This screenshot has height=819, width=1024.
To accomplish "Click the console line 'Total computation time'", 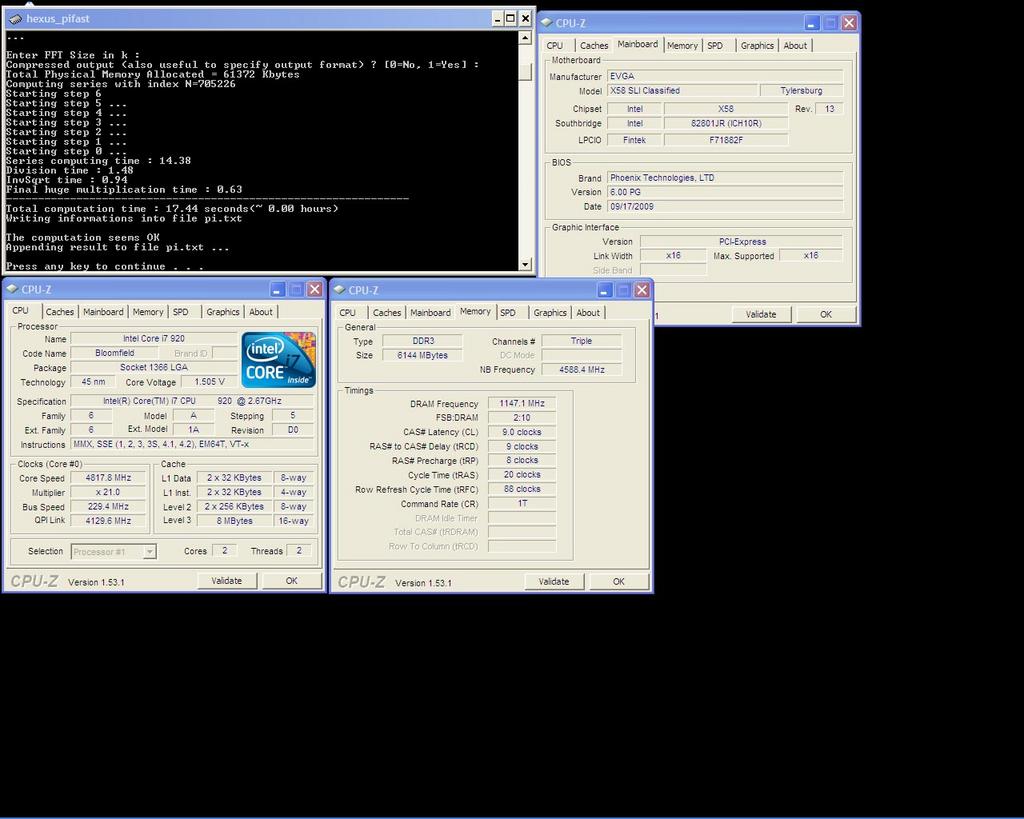I will 172,209.
